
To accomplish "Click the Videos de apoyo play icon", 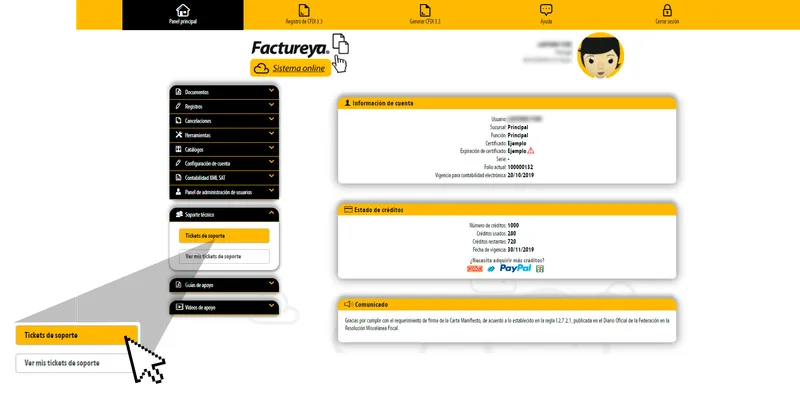I will click(179, 307).
